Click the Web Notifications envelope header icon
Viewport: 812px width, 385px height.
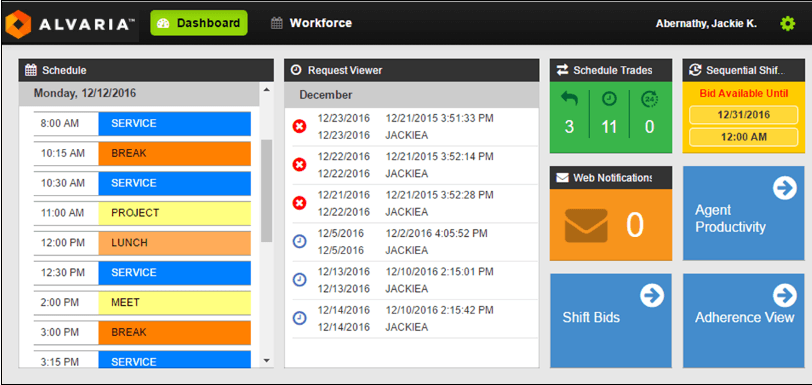click(562, 178)
